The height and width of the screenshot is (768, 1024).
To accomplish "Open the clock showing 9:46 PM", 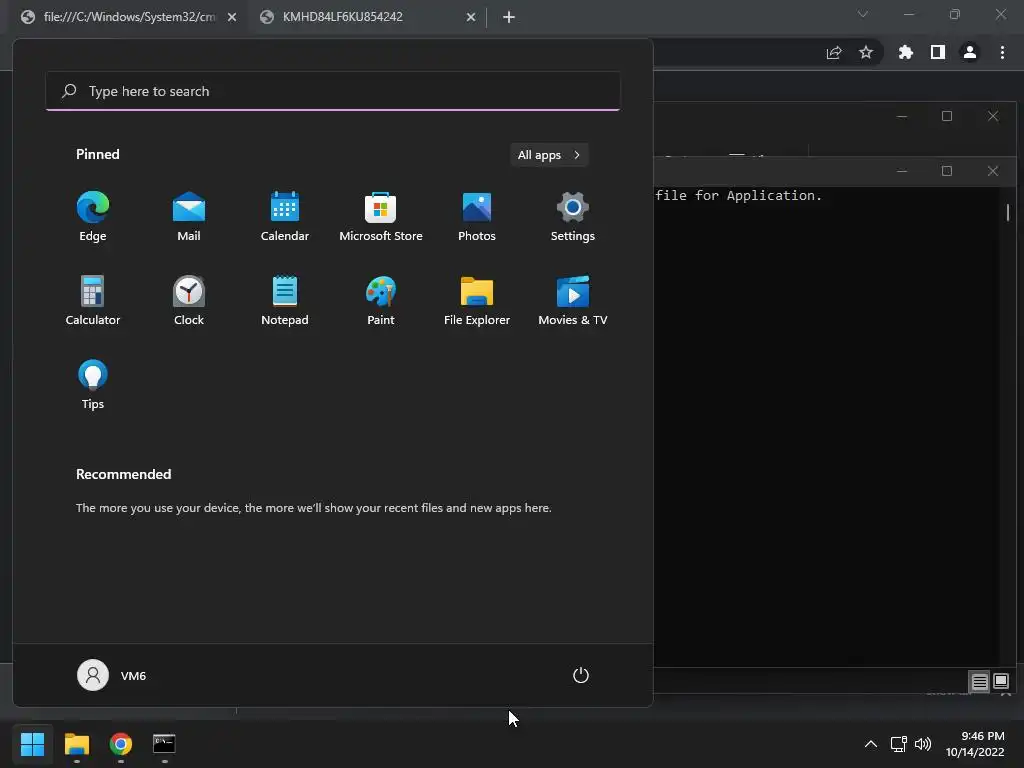I will pos(975,744).
